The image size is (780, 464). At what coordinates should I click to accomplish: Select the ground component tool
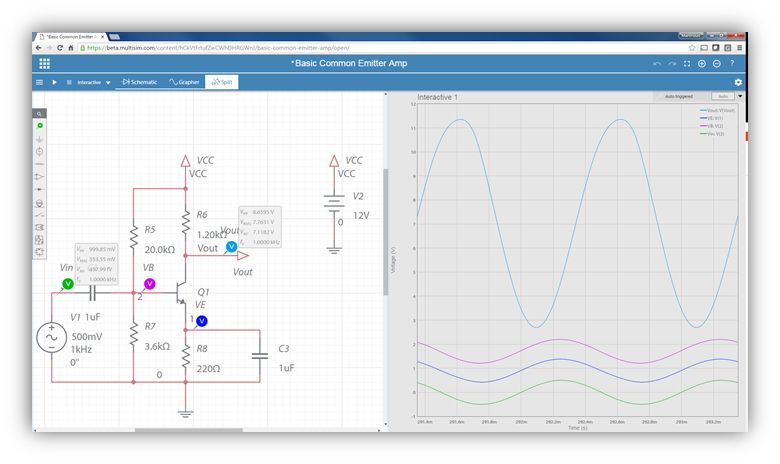coord(39,140)
